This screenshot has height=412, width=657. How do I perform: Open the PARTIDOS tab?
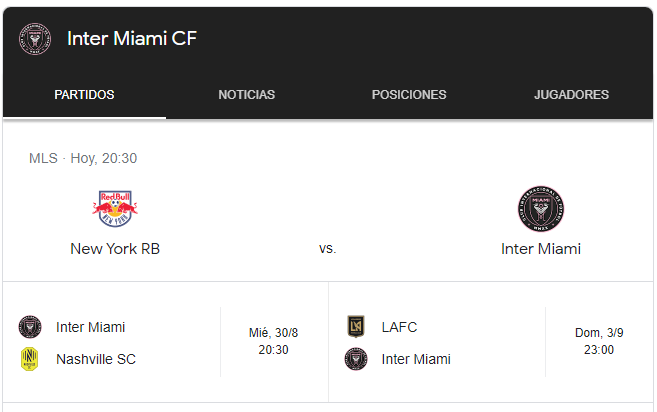(84, 95)
